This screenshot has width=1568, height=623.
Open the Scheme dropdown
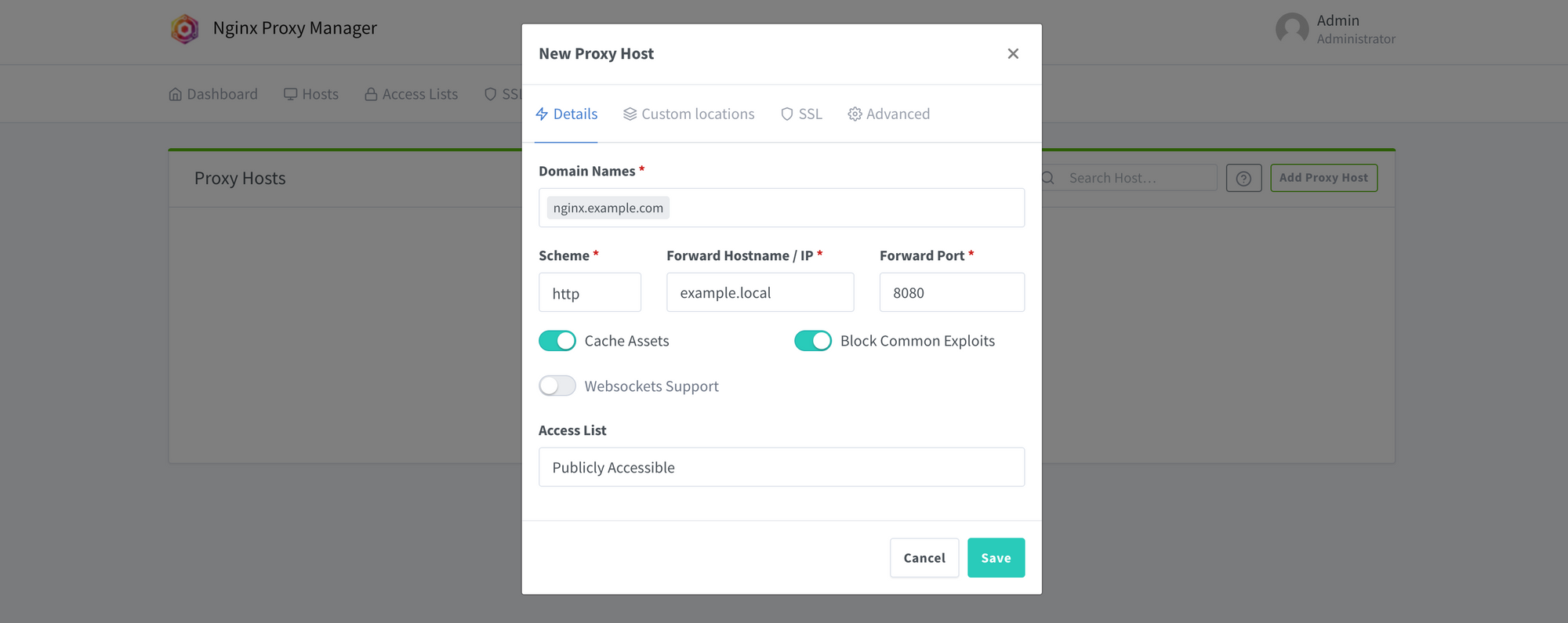590,292
